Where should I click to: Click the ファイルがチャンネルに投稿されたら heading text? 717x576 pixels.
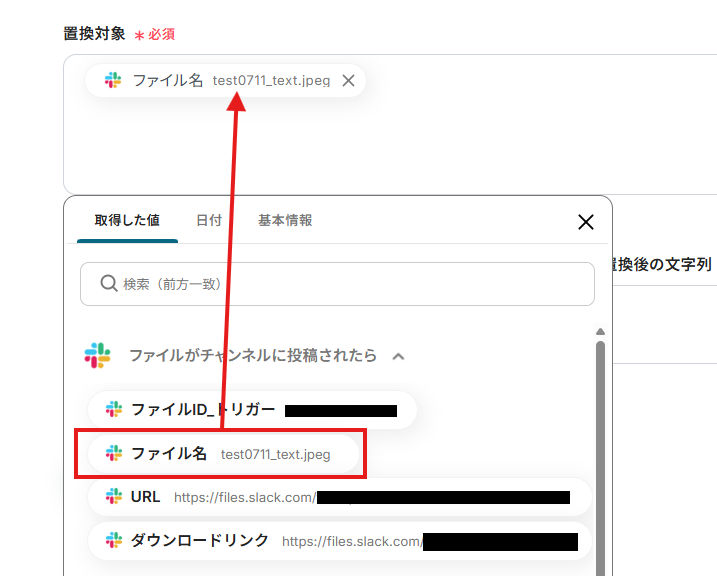coord(253,355)
